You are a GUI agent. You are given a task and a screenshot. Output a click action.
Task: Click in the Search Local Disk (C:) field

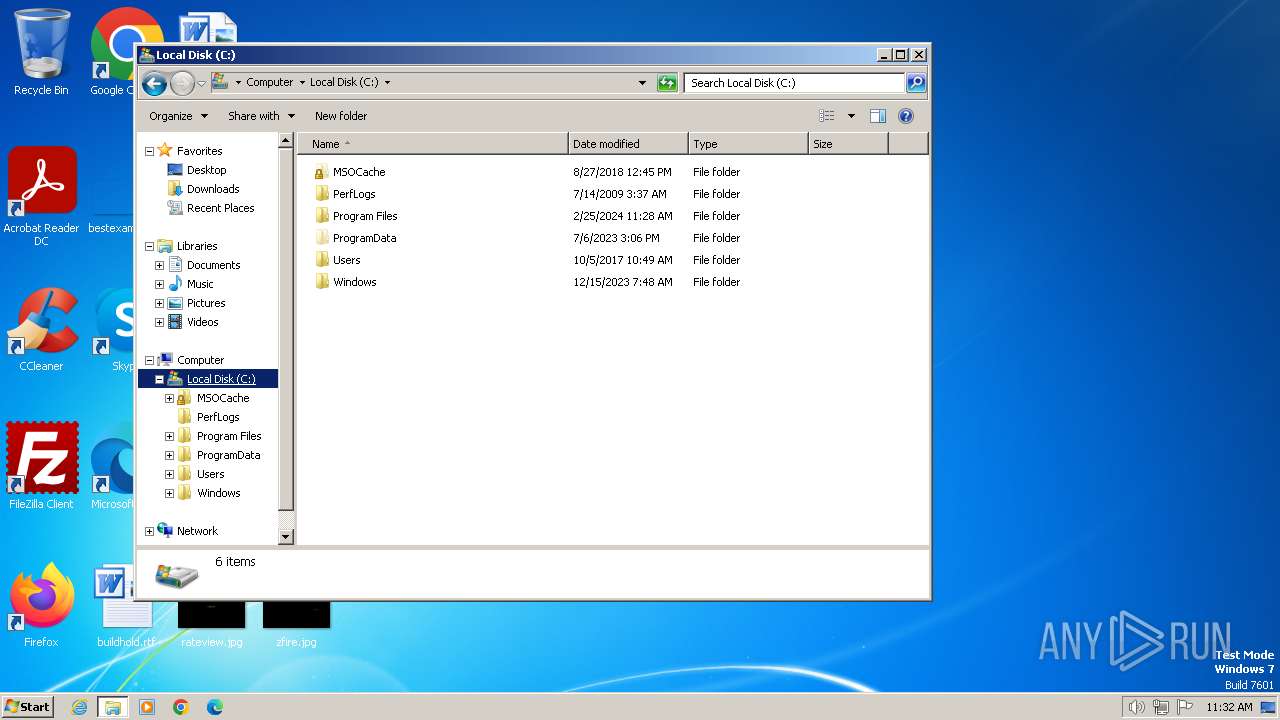point(795,83)
